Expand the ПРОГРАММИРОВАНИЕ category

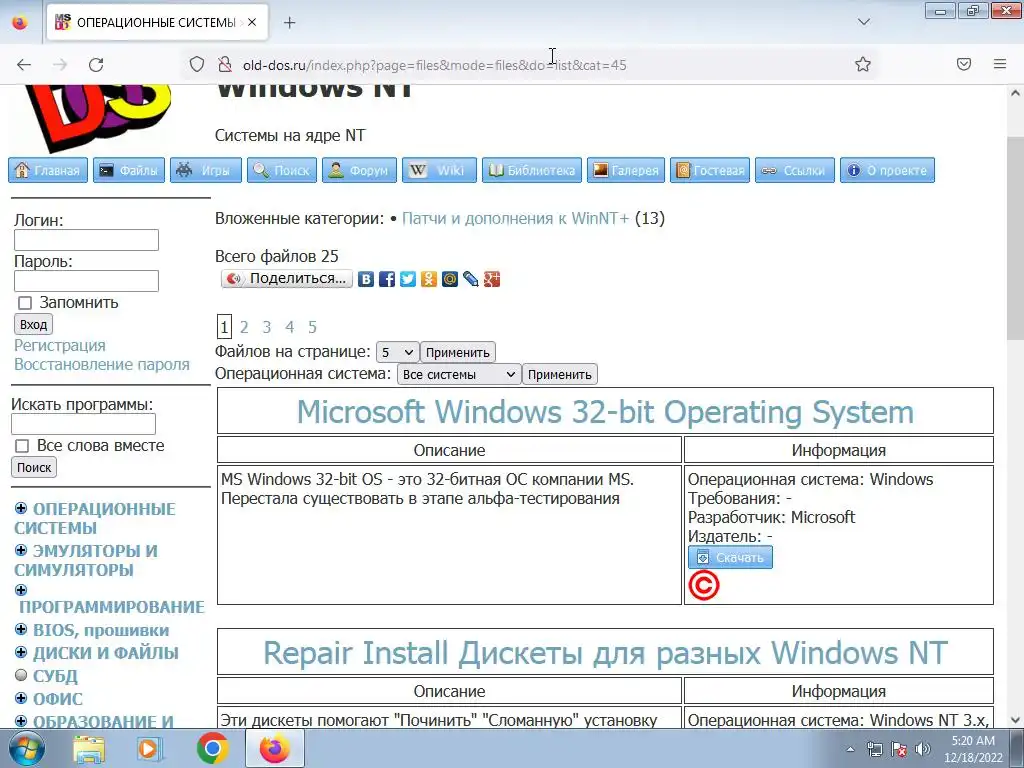(21, 590)
